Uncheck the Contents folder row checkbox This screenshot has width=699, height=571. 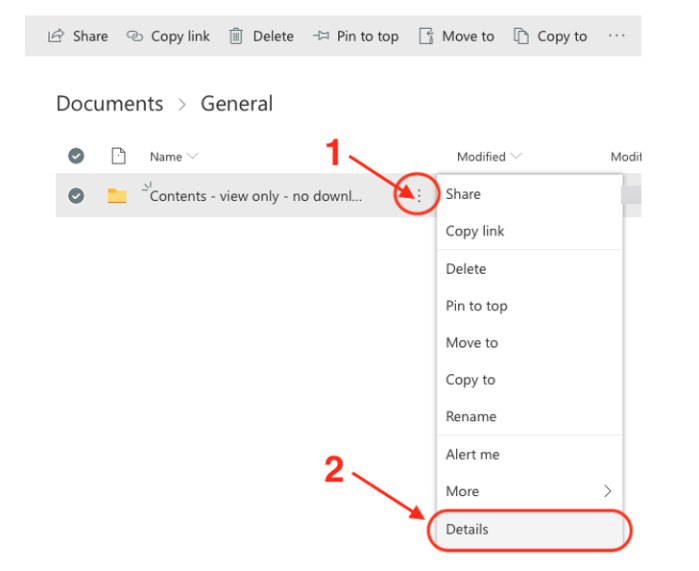(x=76, y=196)
